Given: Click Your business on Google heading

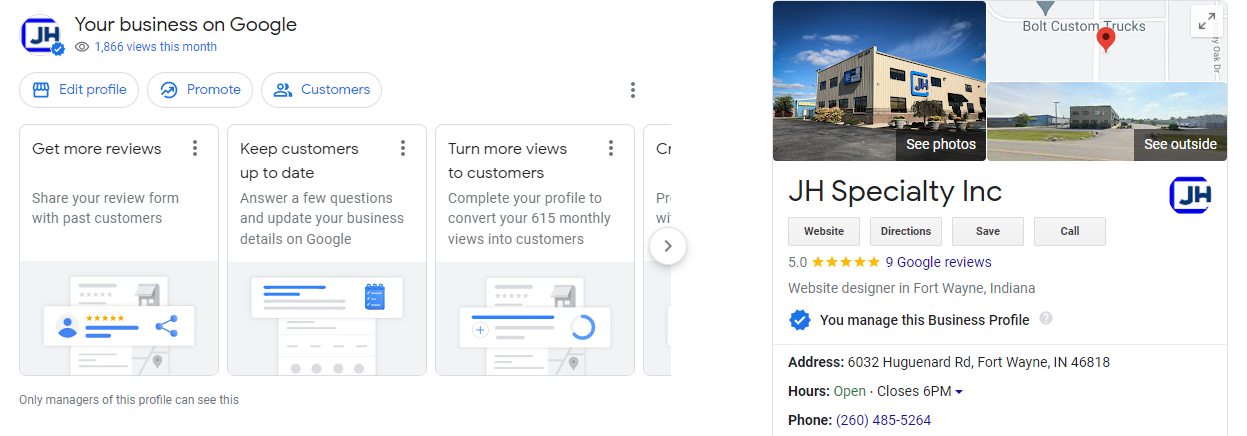Looking at the screenshot, I should point(186,24).
